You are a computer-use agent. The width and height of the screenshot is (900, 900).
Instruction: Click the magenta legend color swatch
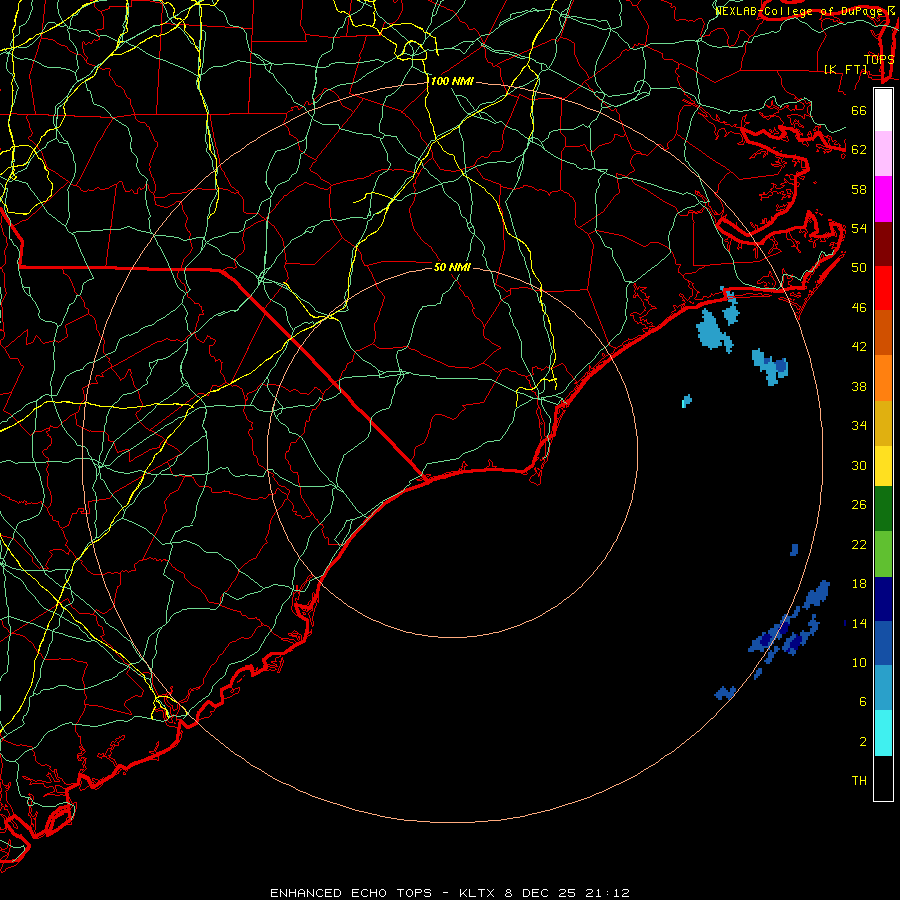click(883, 199)
